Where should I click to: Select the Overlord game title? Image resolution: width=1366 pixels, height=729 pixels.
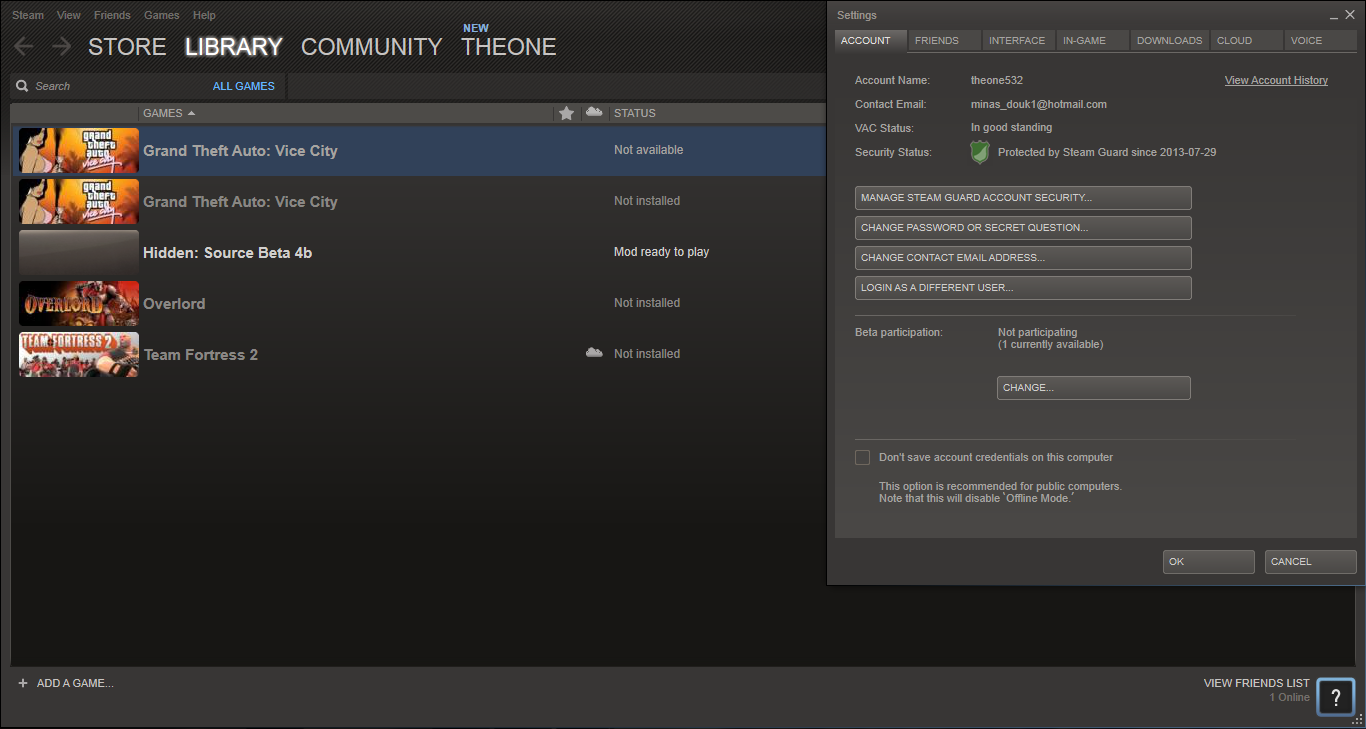click(174, 303)
